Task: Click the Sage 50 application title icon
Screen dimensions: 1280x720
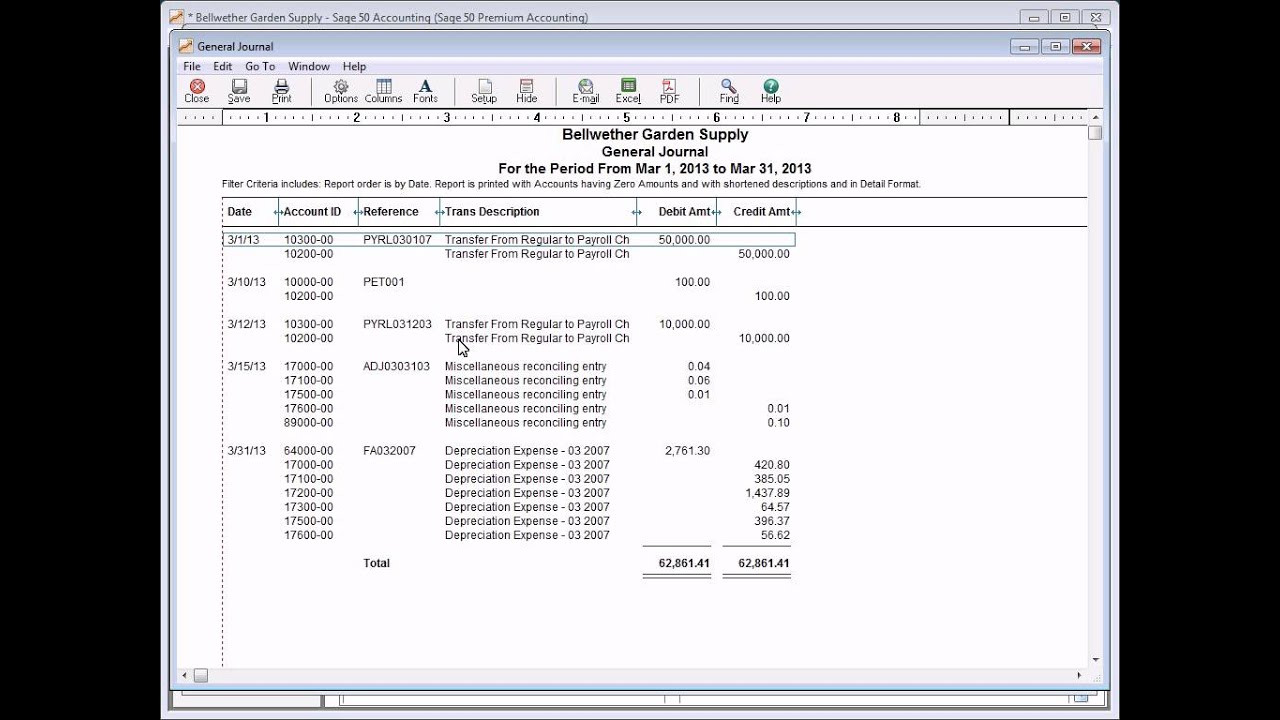Action: coord(177,17)
